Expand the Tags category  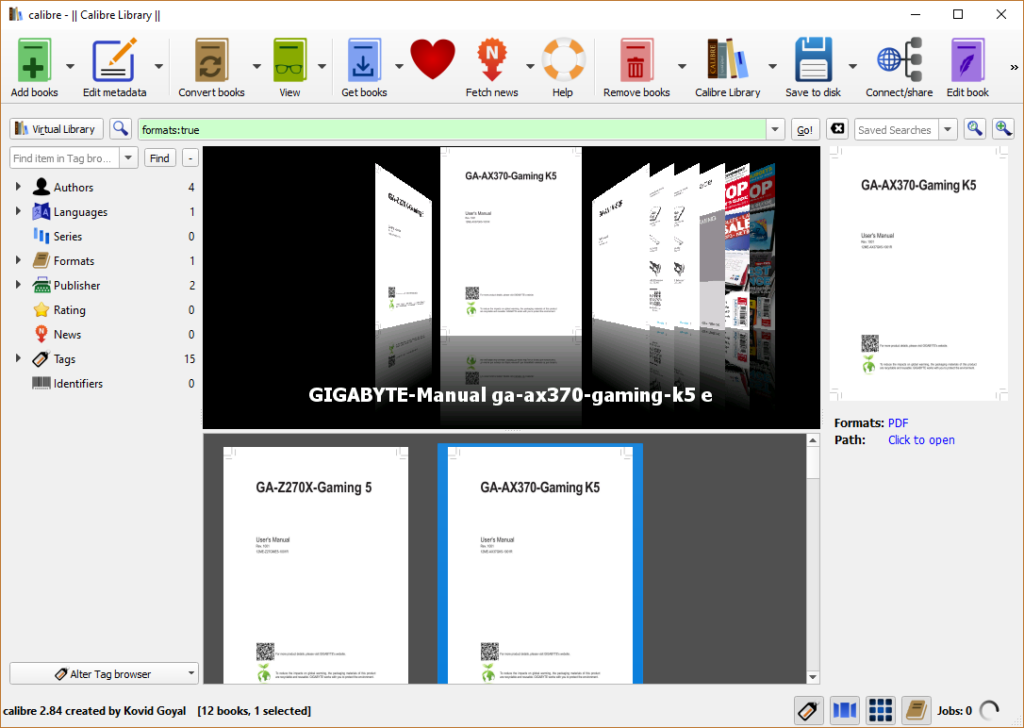tap(18, 358)
